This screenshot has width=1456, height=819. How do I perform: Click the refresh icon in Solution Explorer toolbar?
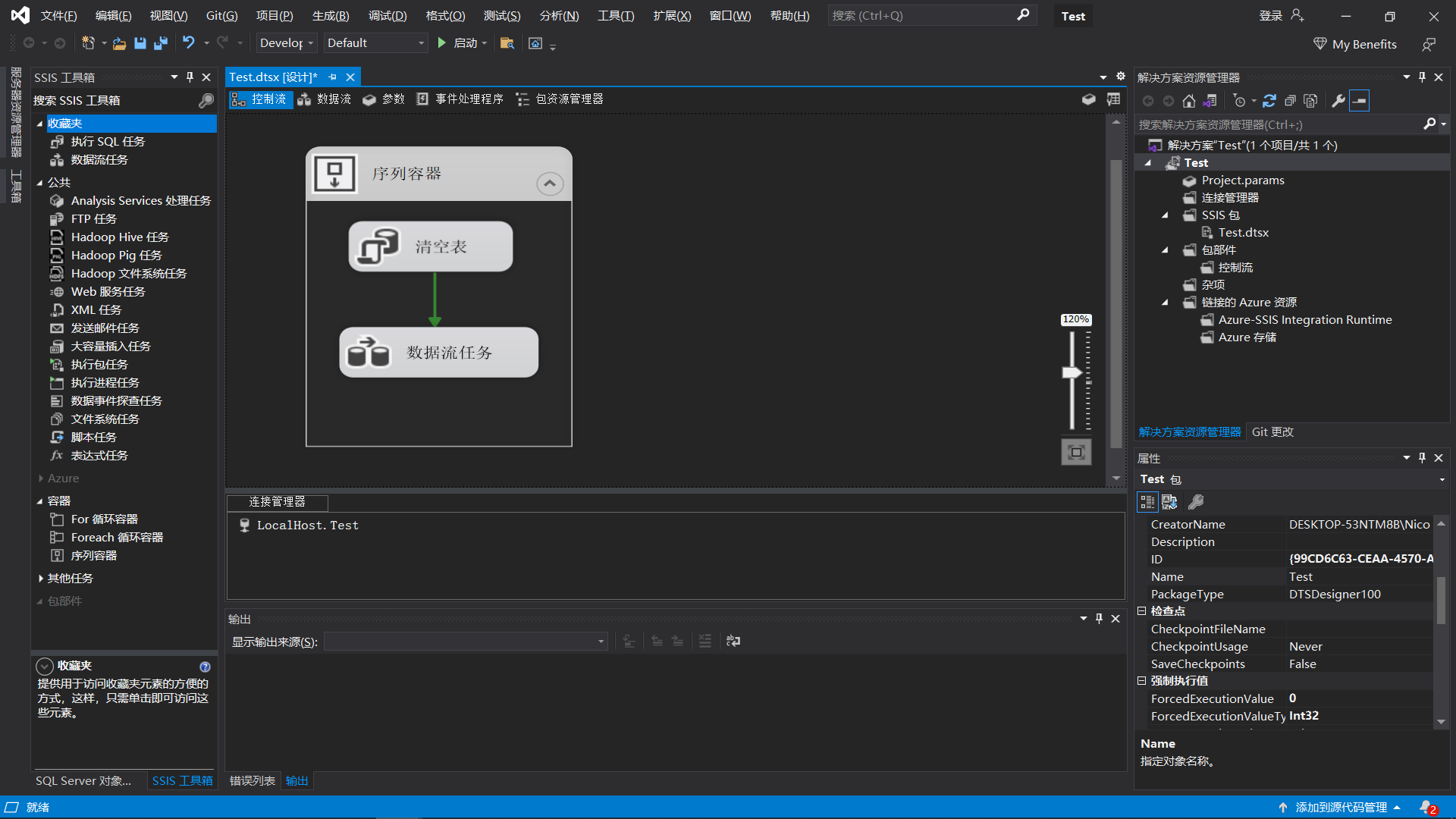point(1269,101)
